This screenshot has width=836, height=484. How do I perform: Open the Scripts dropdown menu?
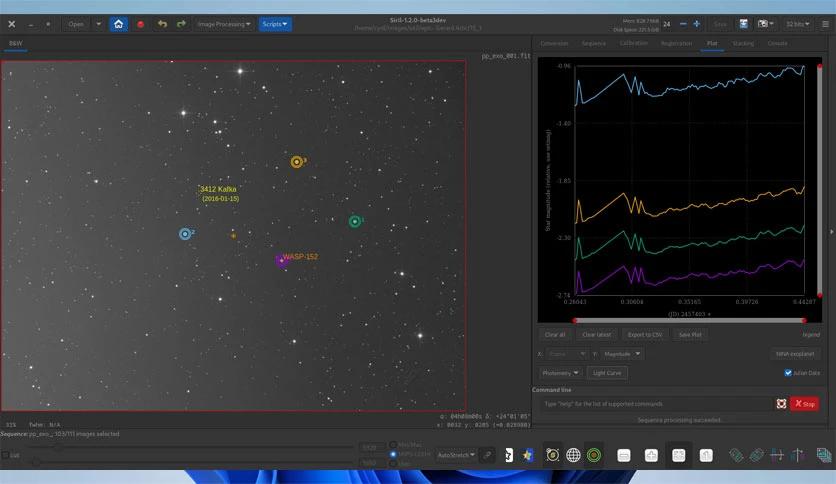click(275, 24)
